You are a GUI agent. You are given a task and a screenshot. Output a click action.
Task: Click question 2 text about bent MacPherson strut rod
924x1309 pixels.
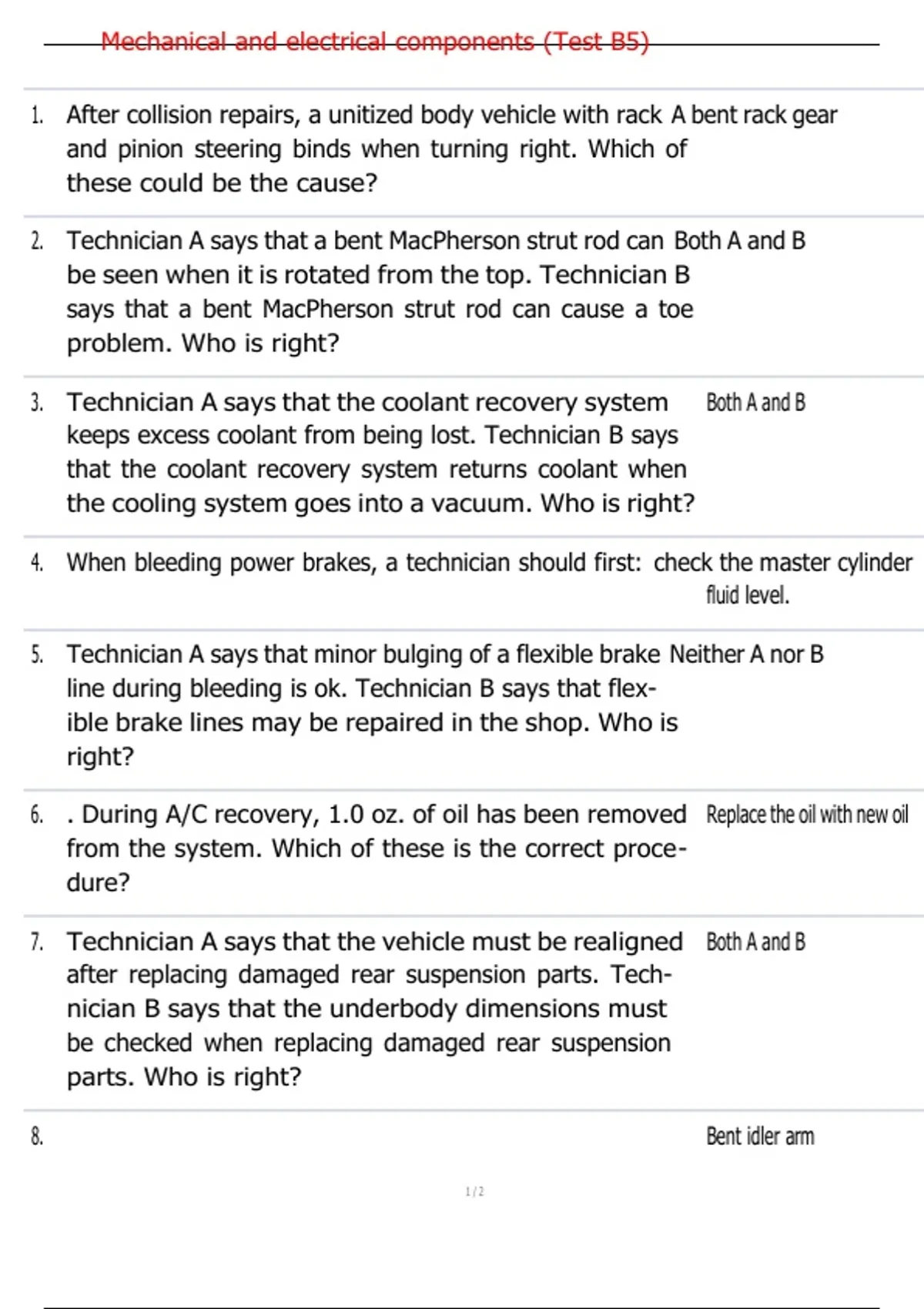(x=370, y=292)
